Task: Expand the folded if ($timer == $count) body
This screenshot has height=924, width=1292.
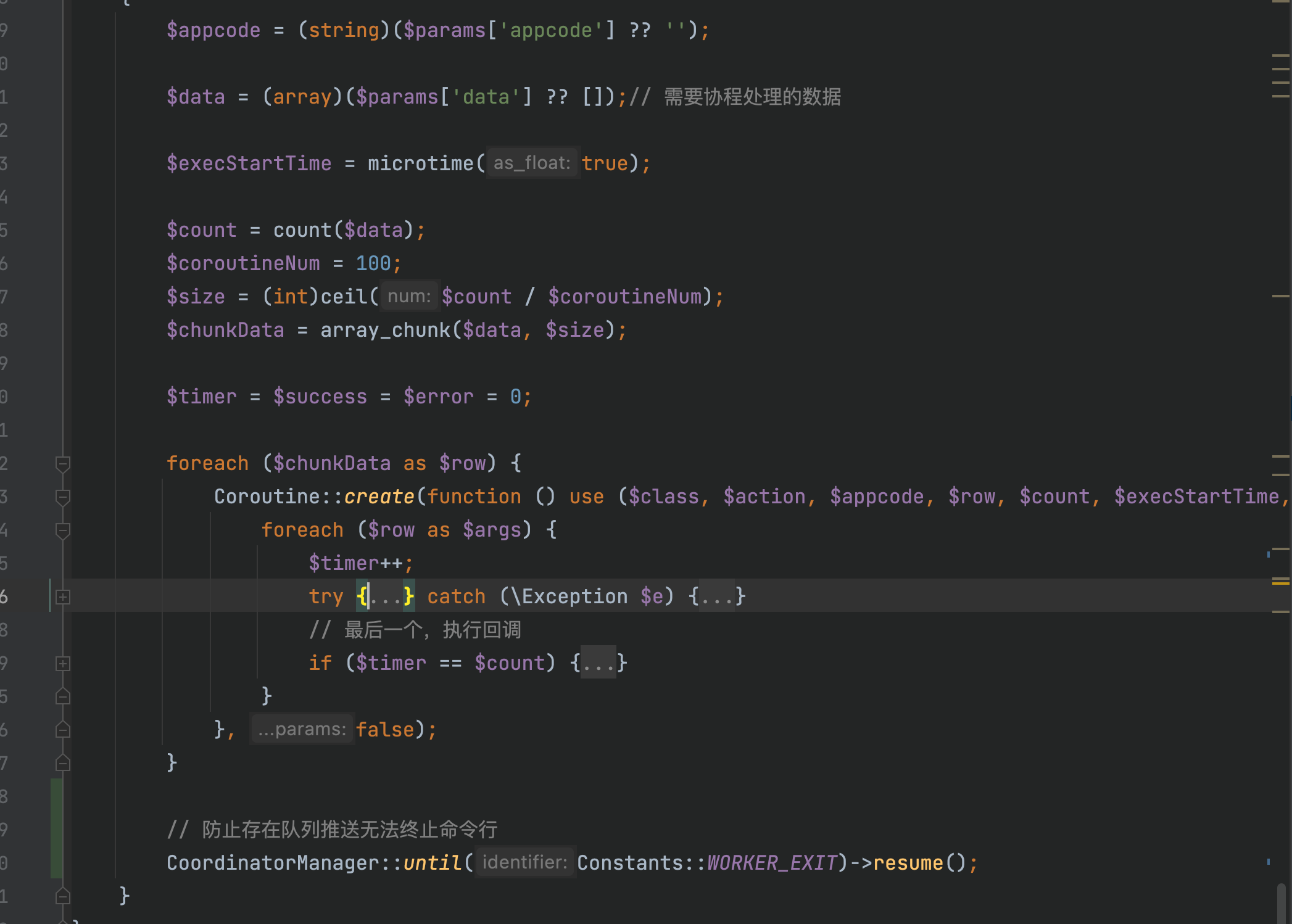Action: [597, 662]
